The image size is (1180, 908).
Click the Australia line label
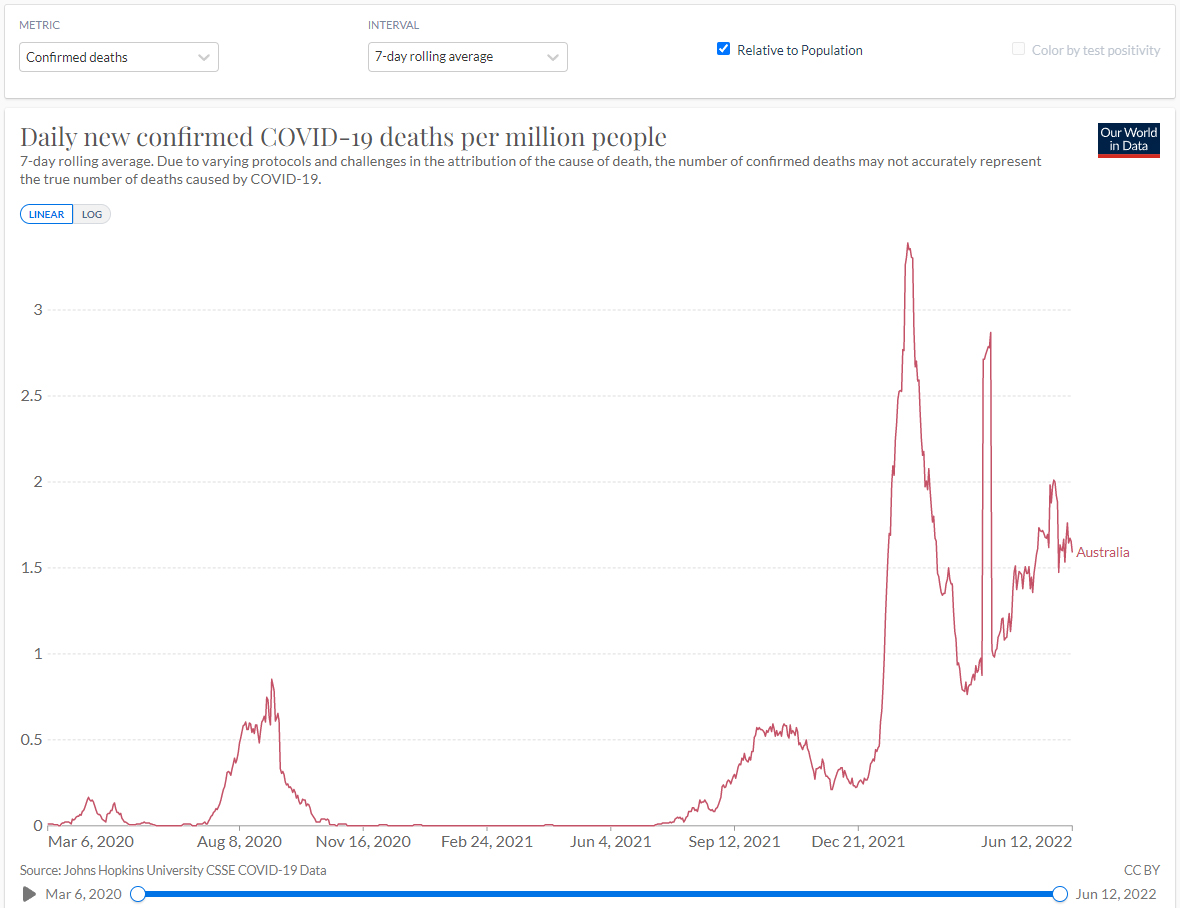(1103, 552)
